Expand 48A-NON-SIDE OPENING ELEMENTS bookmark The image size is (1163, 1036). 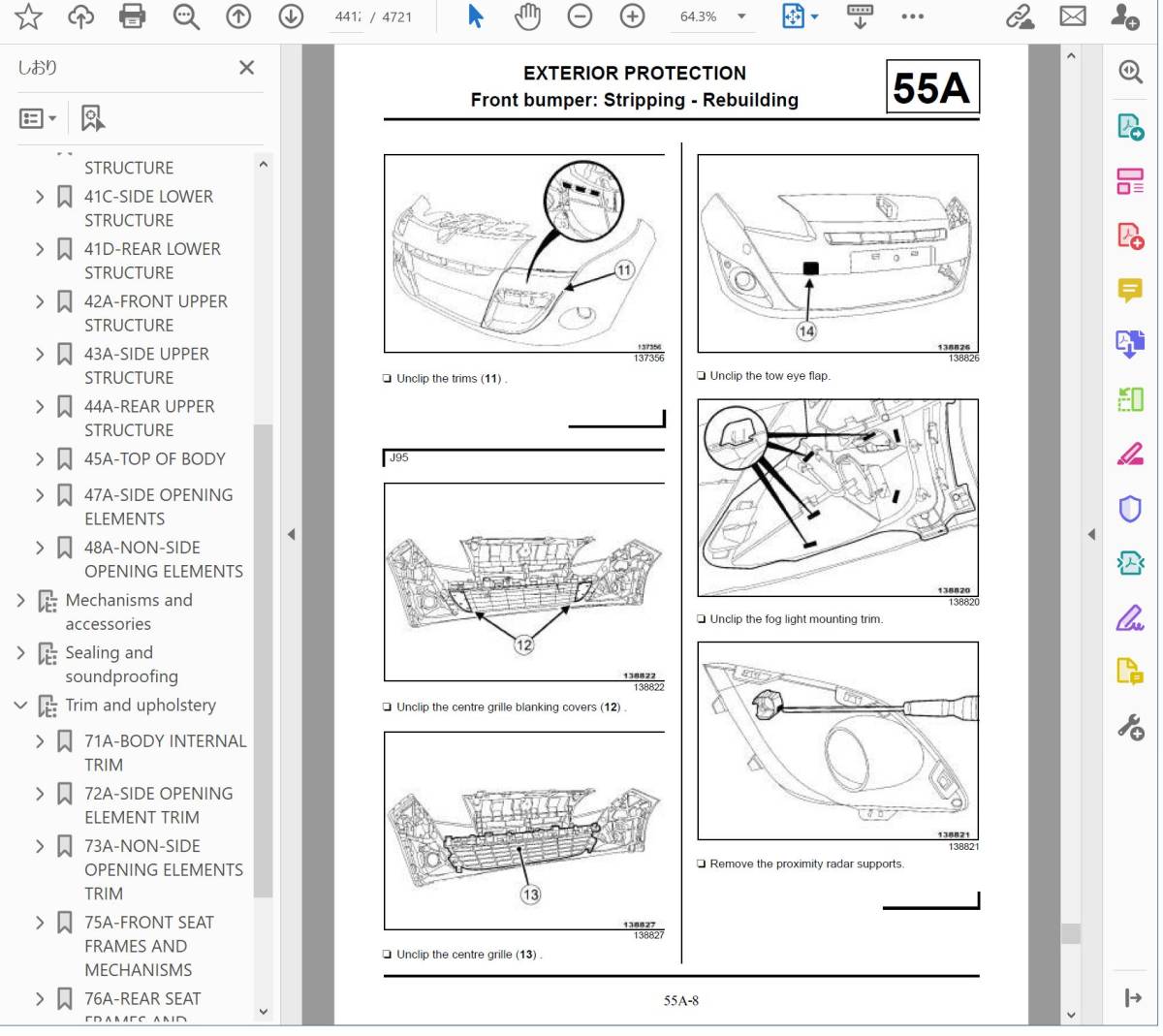click(40, 548)
